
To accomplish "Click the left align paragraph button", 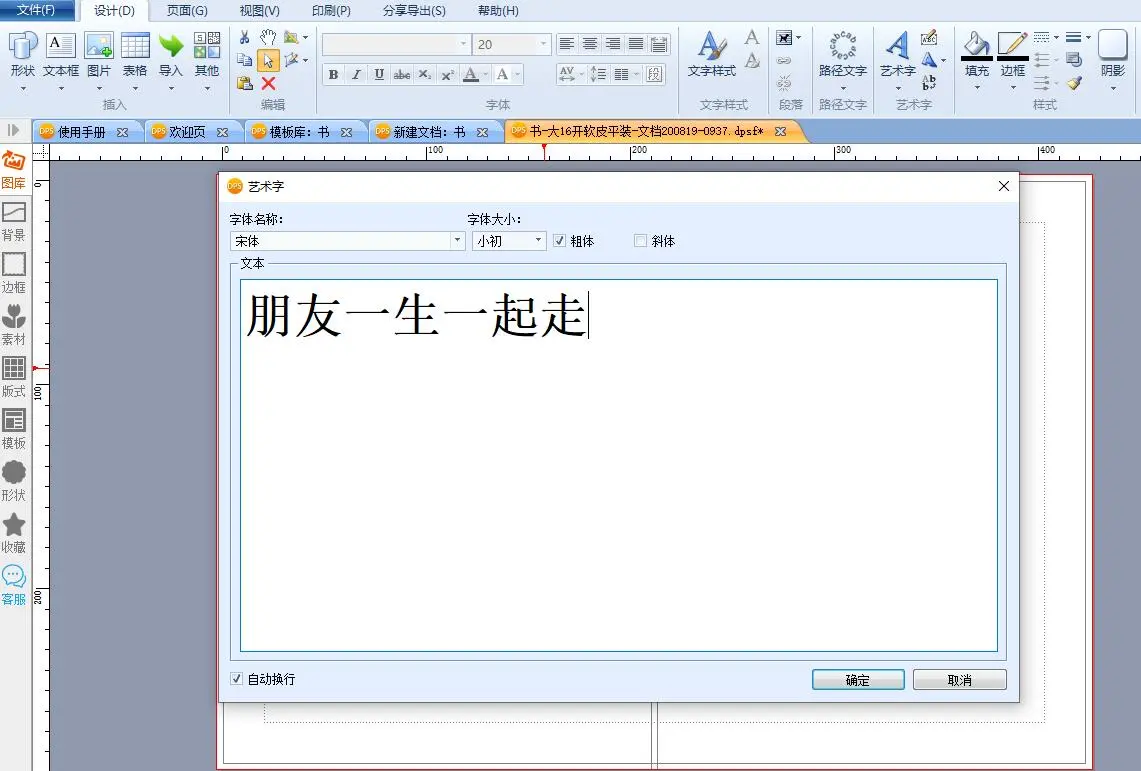I will (x=567, y=44).
